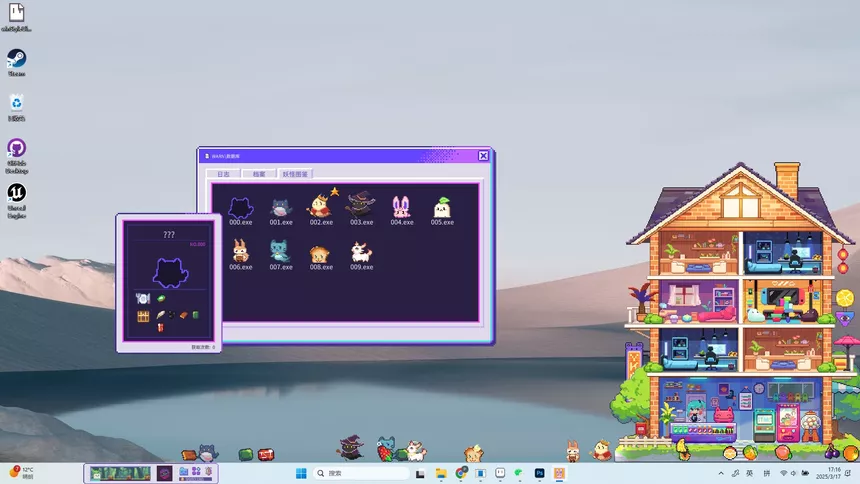860x484 pixels.
Task: Open Steam from the desktop shortcut
Action: [x=17, y=59]
